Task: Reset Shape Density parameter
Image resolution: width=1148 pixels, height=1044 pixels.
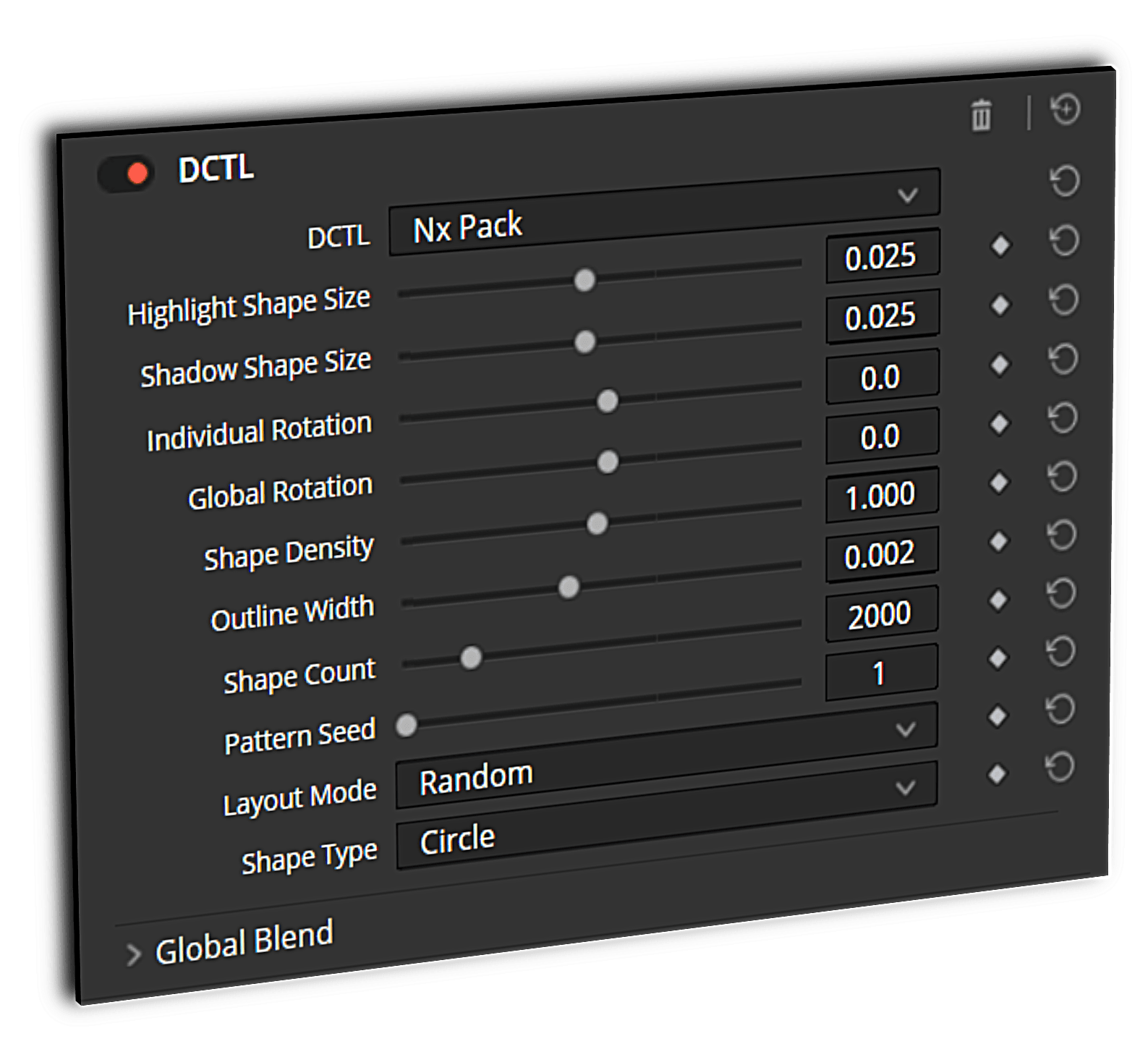Action: pyautogui.click(x=1062, y=476)
